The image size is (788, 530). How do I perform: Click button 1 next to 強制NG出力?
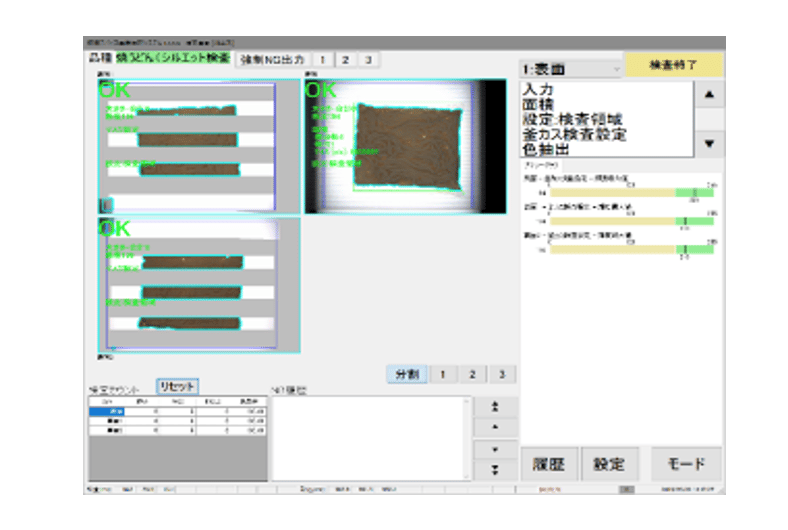(323, 60)
